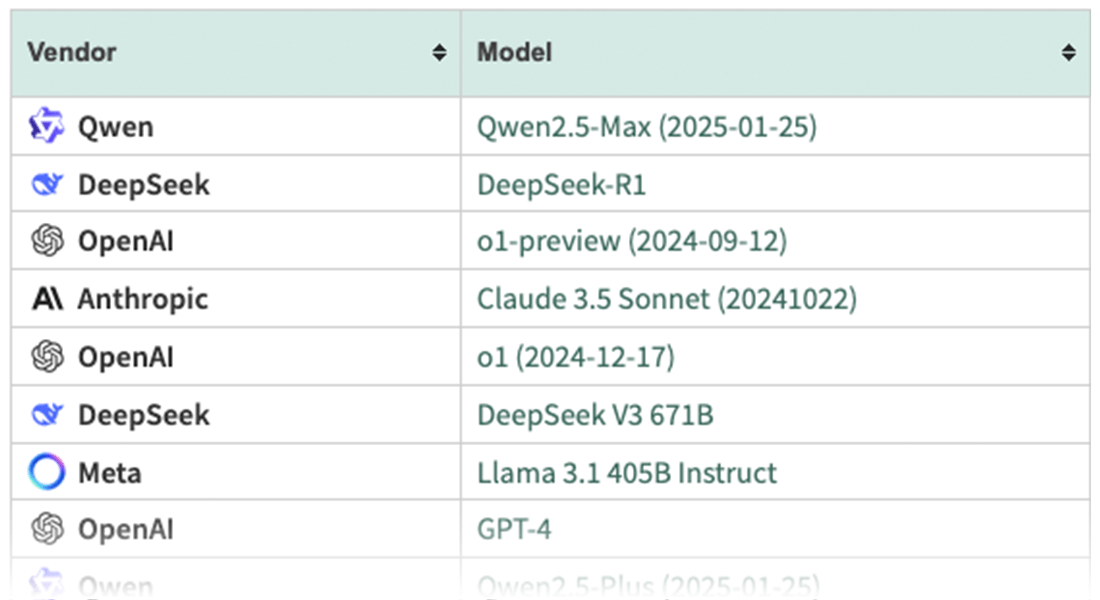This screenshot has height=600, width=1100.
Task: Sort table using Model column arrows
Action: point(1069,53)
